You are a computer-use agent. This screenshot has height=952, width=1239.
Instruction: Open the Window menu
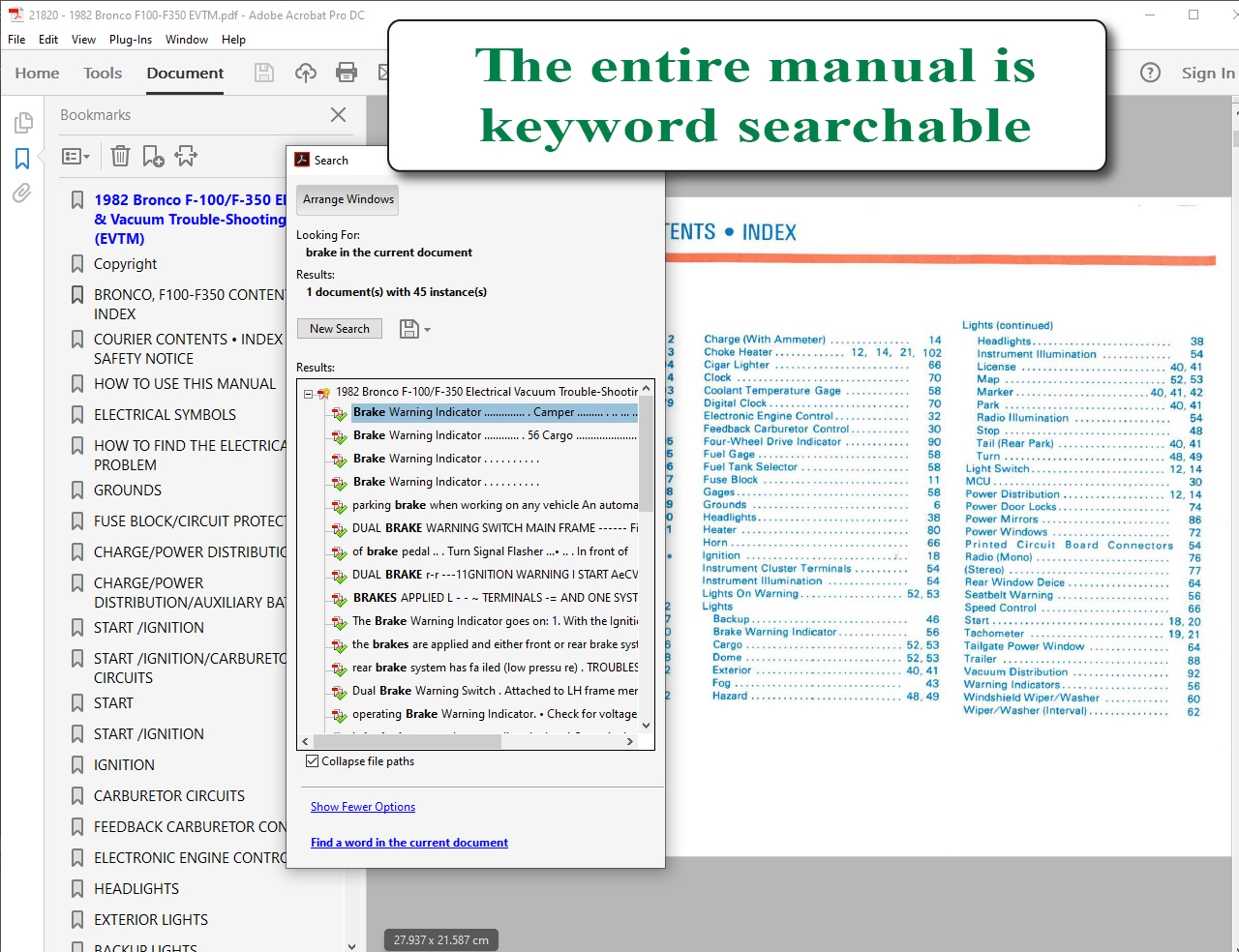[x=187, y=40]
